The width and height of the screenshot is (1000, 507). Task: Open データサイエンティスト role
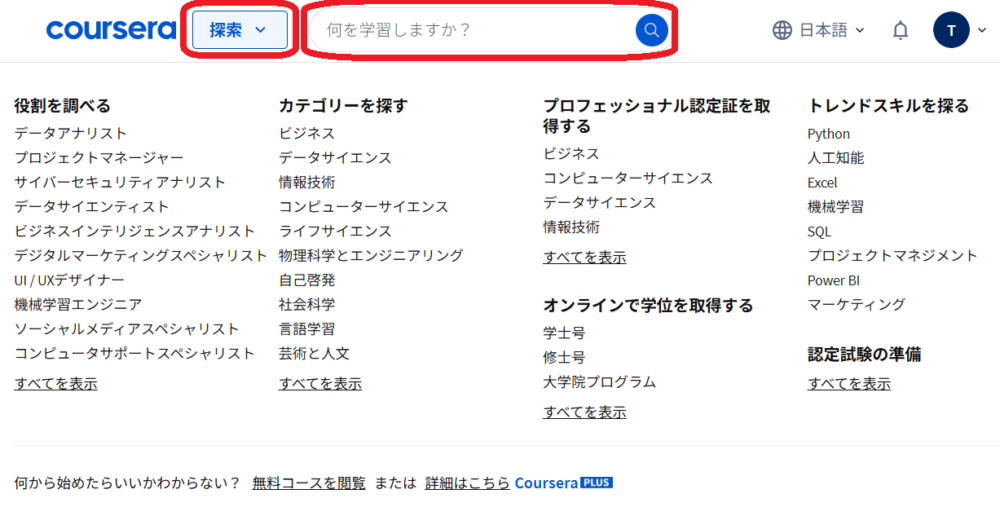click(92, 207)
